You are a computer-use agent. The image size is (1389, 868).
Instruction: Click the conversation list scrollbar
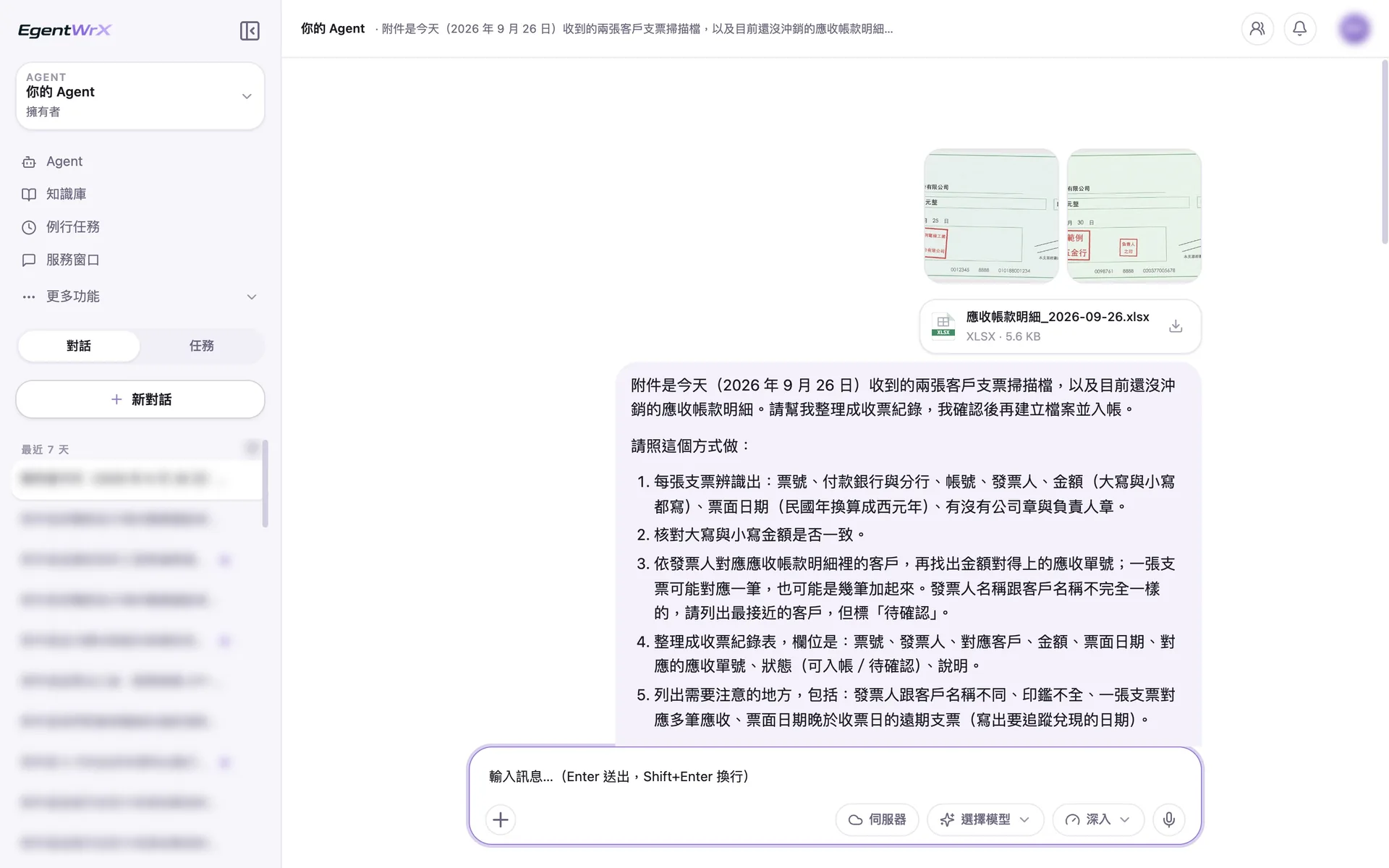click(265, 483)
